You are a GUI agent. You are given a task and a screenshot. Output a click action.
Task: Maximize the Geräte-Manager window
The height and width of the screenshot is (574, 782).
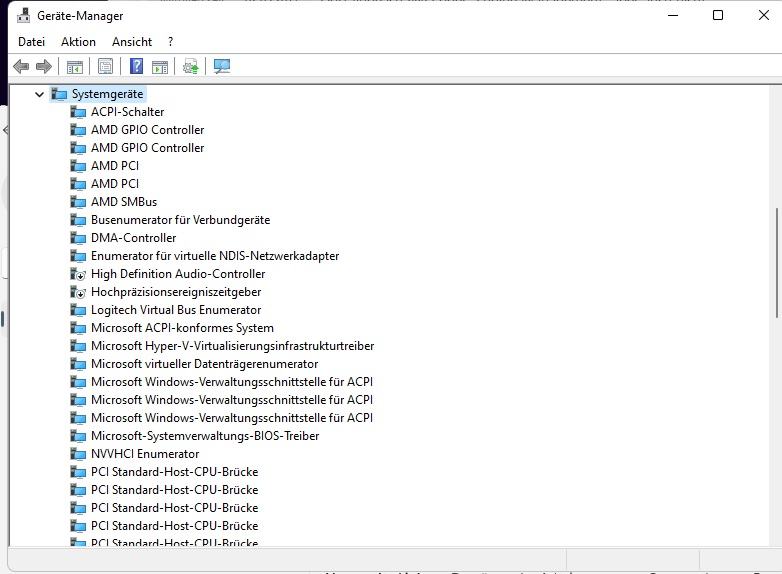(718, 15)
